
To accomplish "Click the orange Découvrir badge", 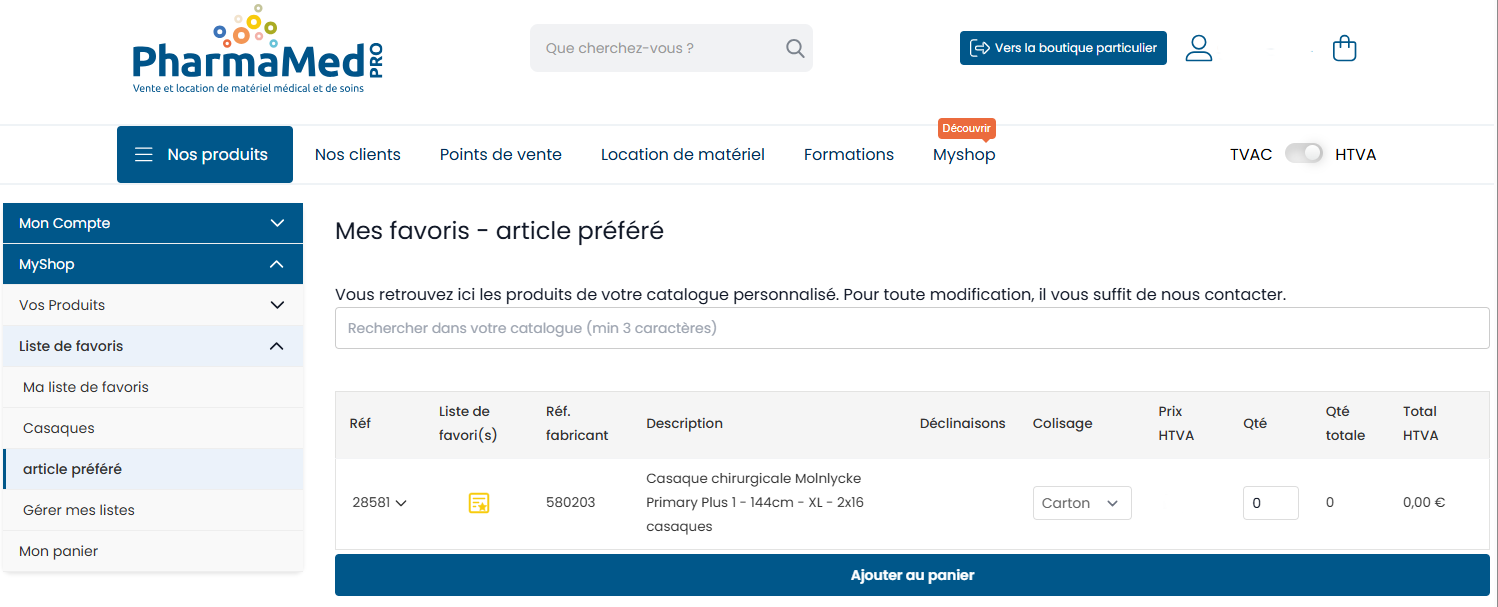I will (966, 128).
